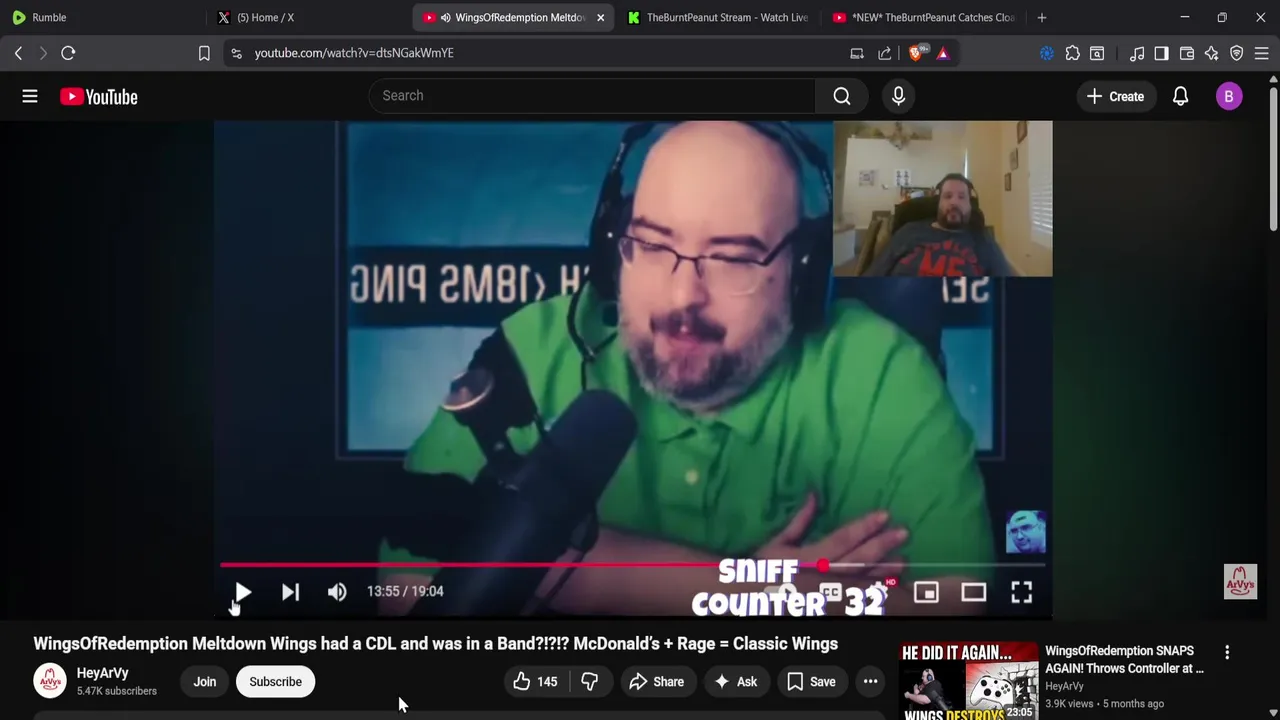Open recommended video 'WingsOfRedemption SNAPS AGAIN'
1280x720 pixels.
[x=1125, y=659]
